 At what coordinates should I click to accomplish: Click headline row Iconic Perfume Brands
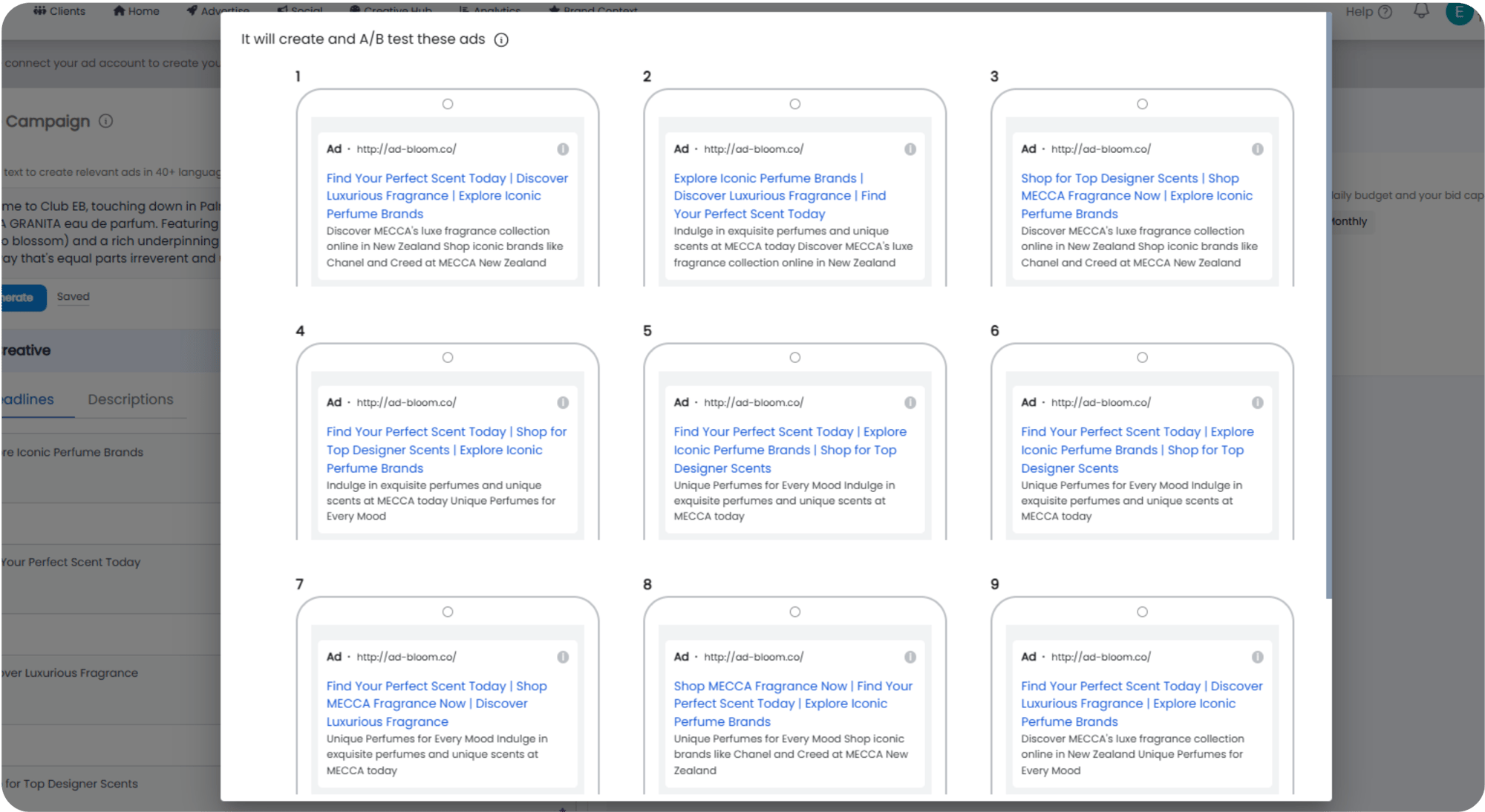tap(111, 452)
